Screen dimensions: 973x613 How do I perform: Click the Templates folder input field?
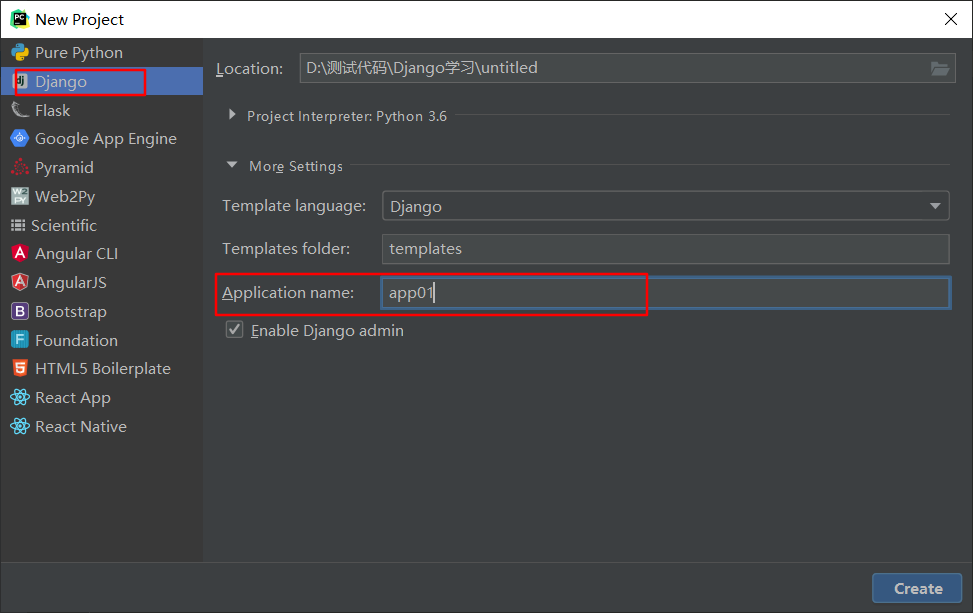[665, 249]
